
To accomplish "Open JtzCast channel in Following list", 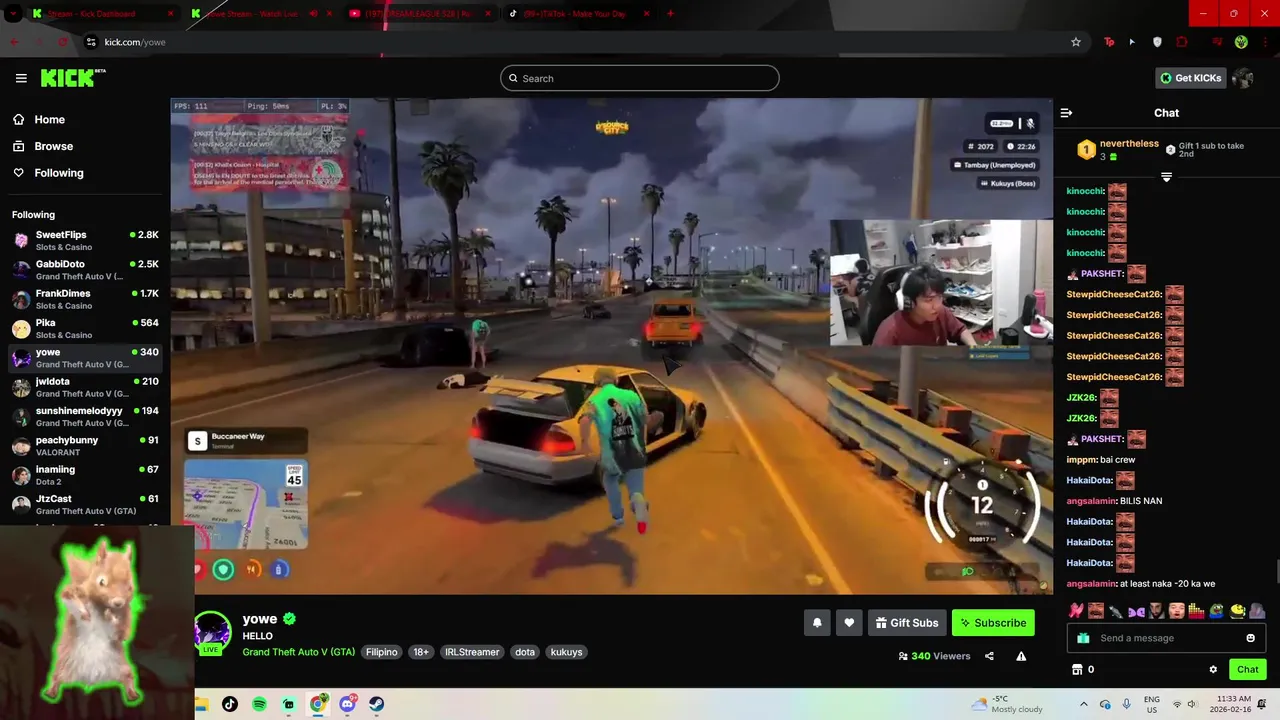I will coord(85,504).
